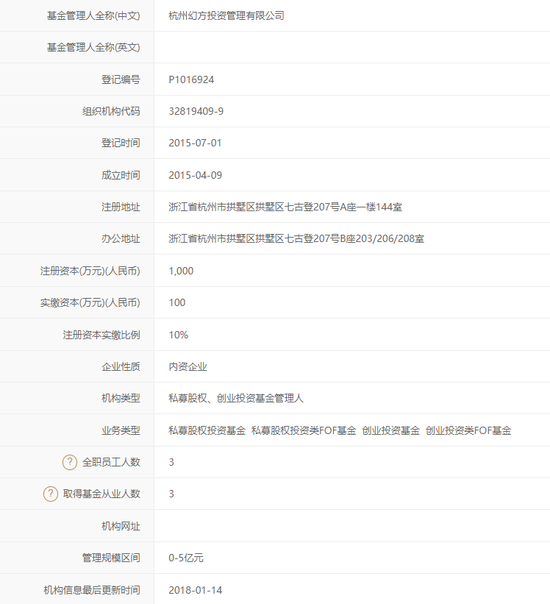
Task: Click the label 组织机构代码
Action: [x=111, y=111]
